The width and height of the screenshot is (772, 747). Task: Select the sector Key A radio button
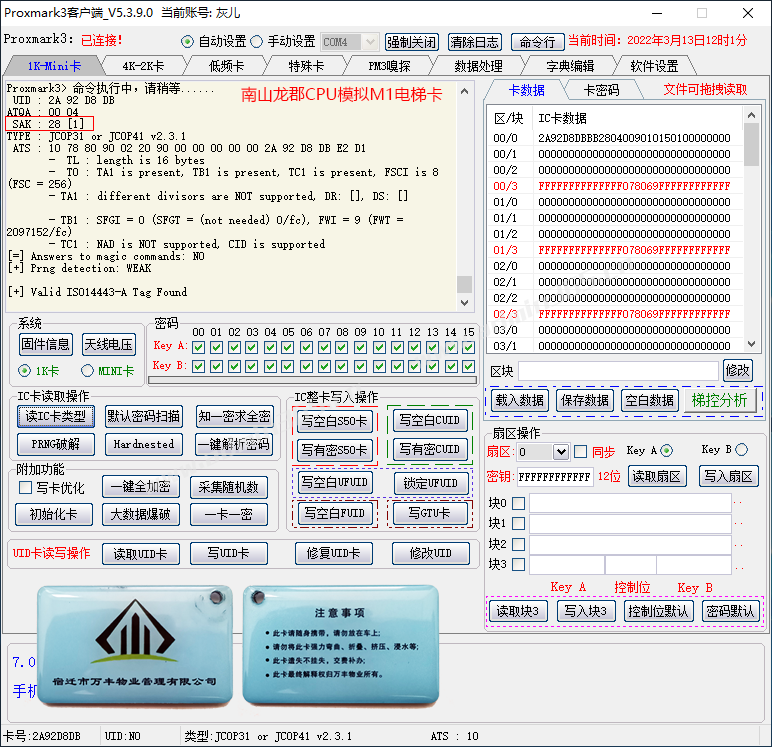(x=667, y=450)
